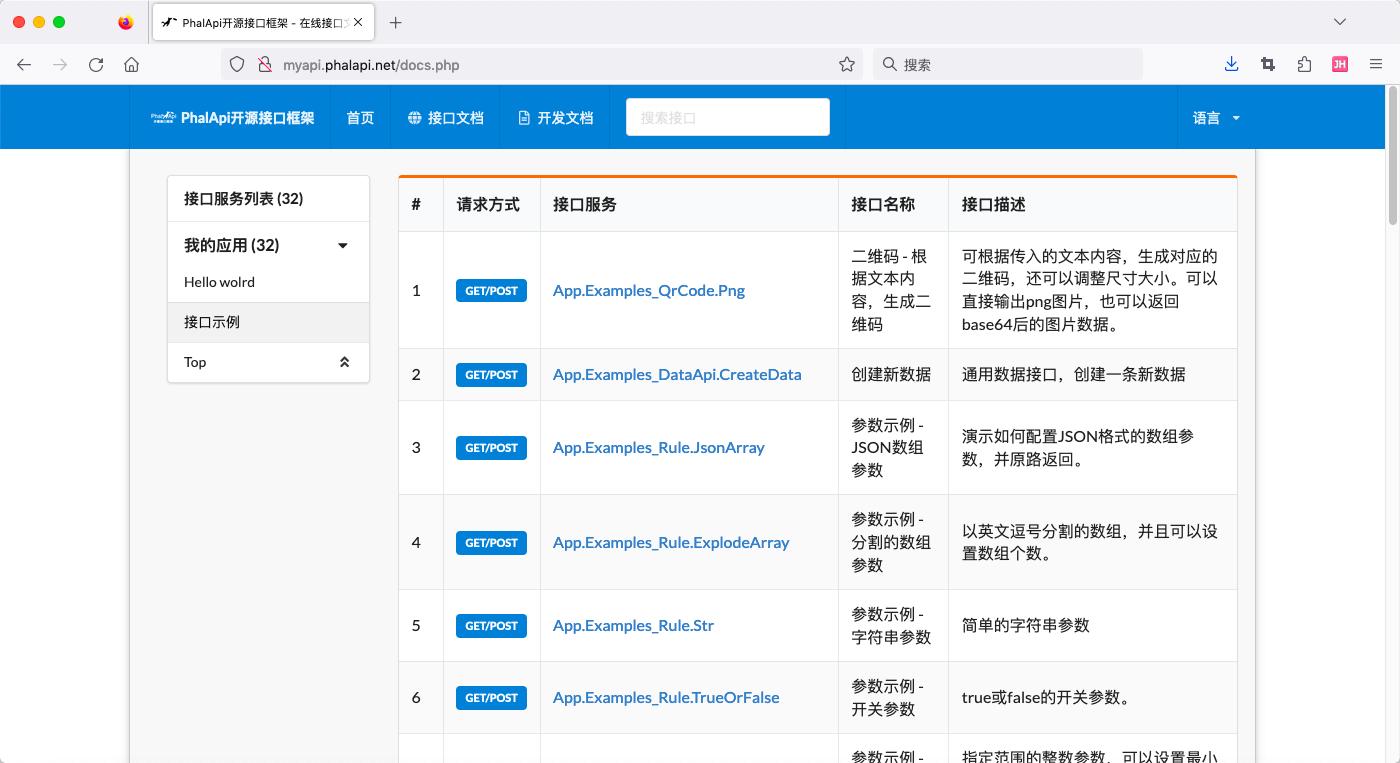Open the Firefox hamburger menu

pos(1376,64)
